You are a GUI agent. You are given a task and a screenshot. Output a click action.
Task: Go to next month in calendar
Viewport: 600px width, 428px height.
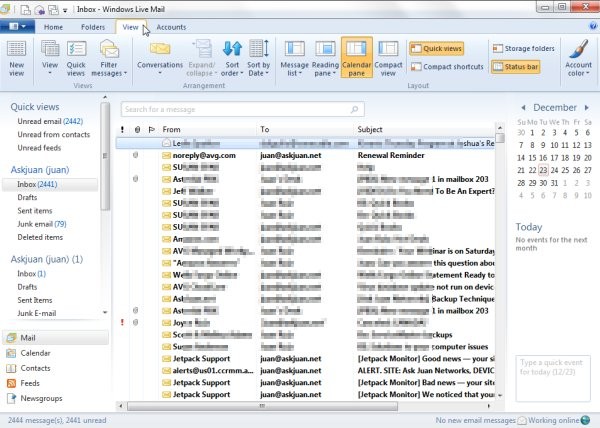(587, 108)
